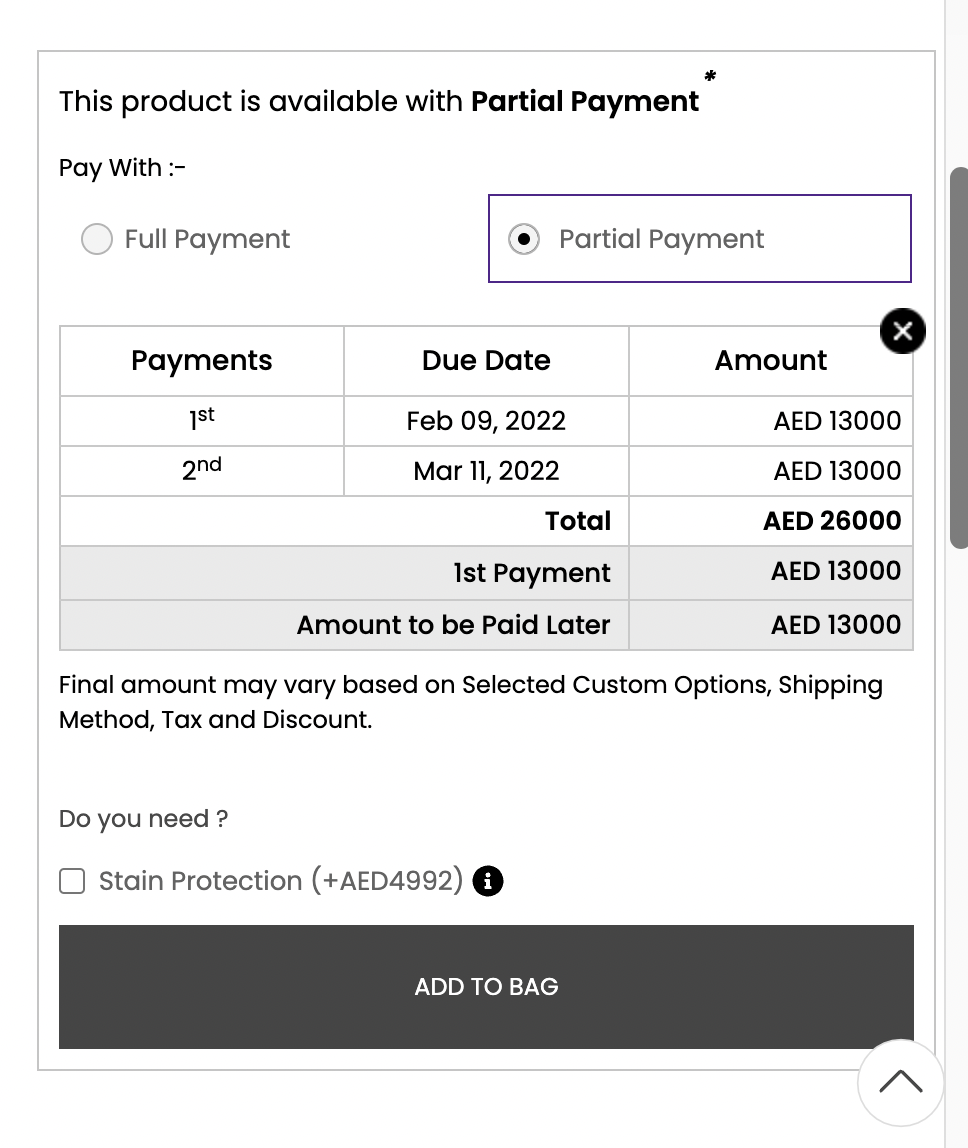The height and width of the screenshot is (1148, 968).
Task: Click the Mar 11, 2022 due date cell
Action: pos(486,471)
